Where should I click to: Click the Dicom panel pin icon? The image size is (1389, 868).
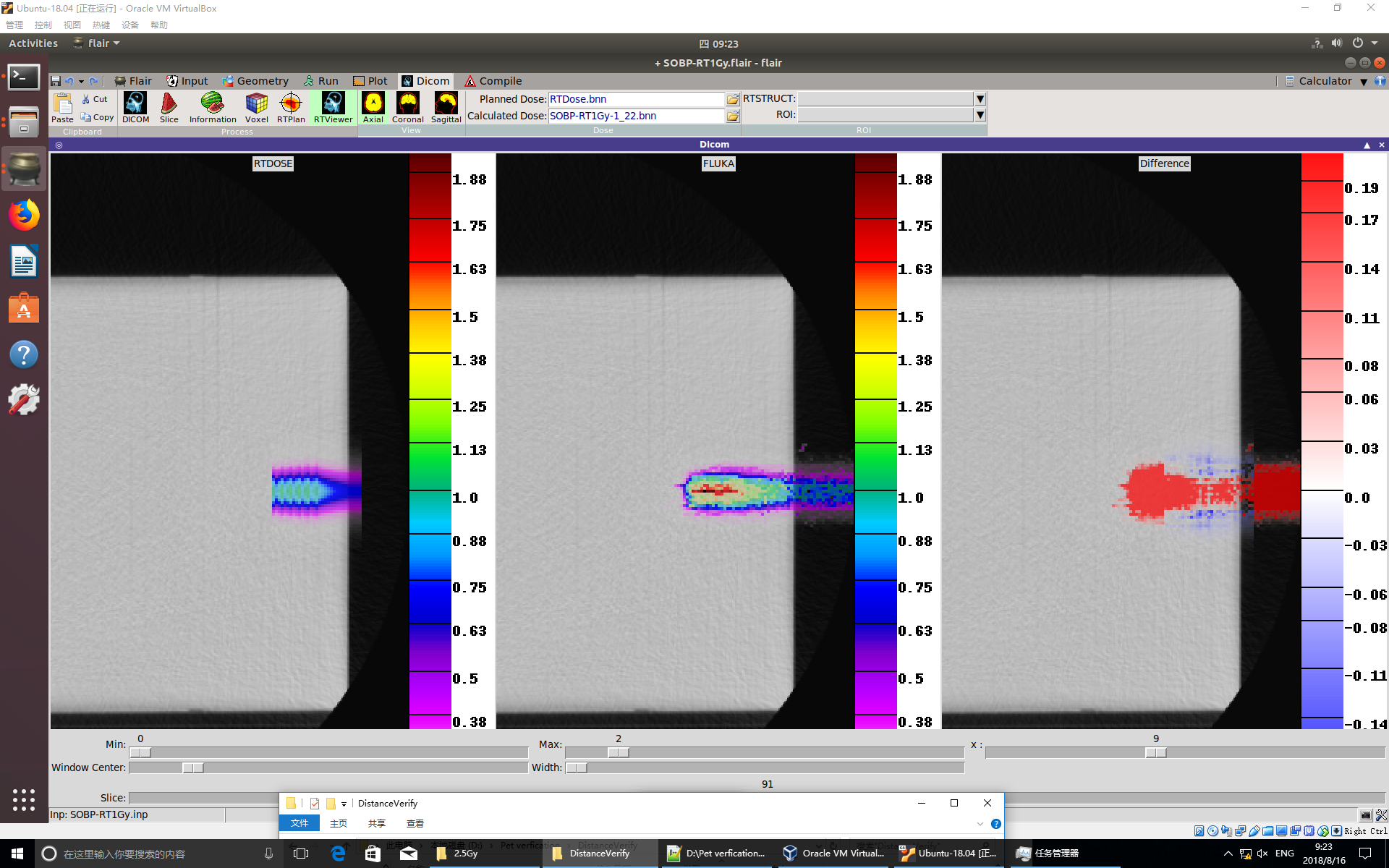click(x=59, y=145)
